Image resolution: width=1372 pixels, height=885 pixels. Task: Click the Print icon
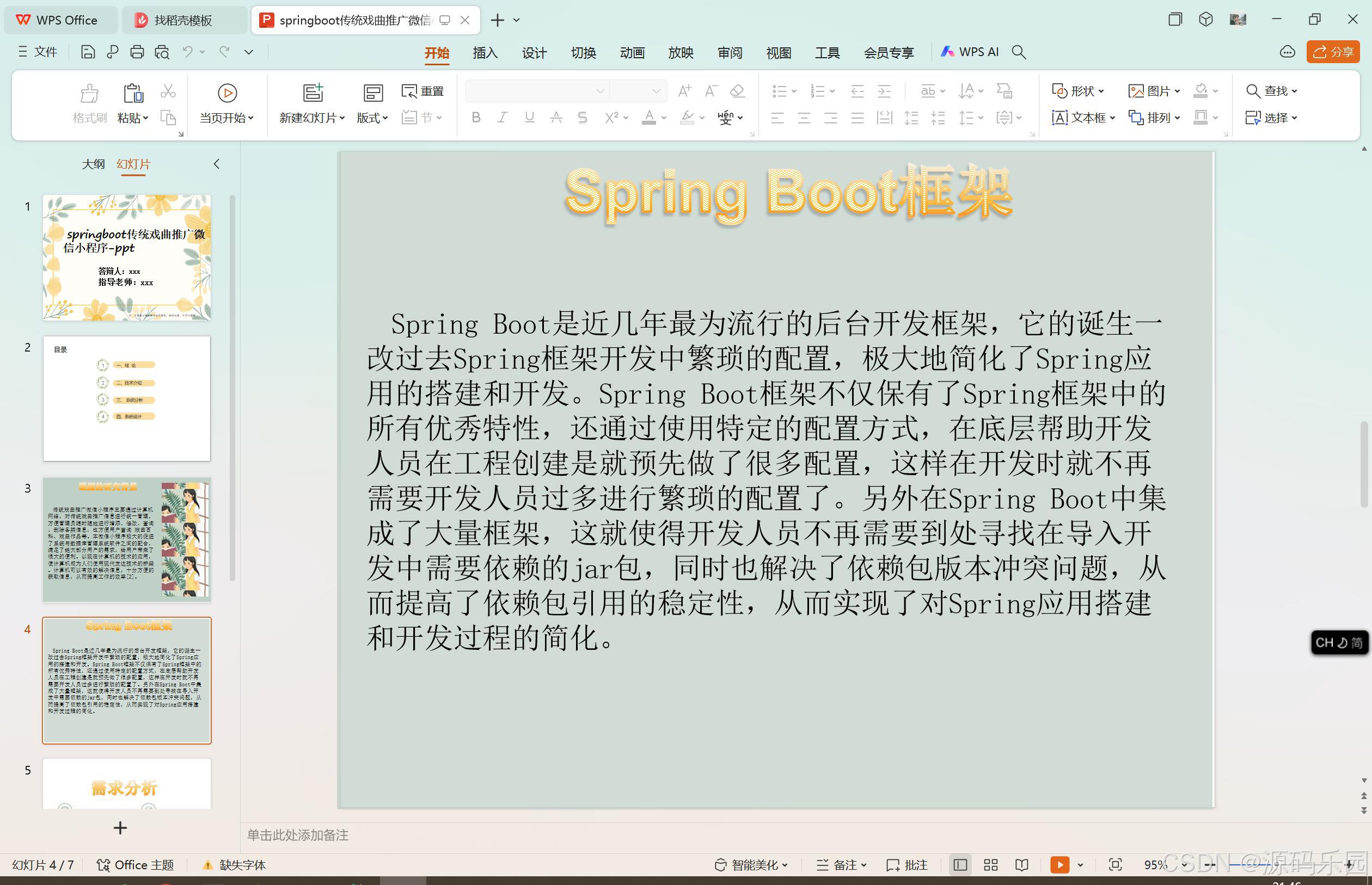137,52
